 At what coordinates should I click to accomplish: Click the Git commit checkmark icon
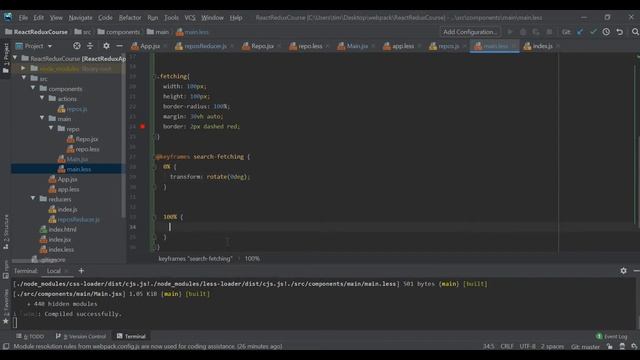(x=593, y=32)
